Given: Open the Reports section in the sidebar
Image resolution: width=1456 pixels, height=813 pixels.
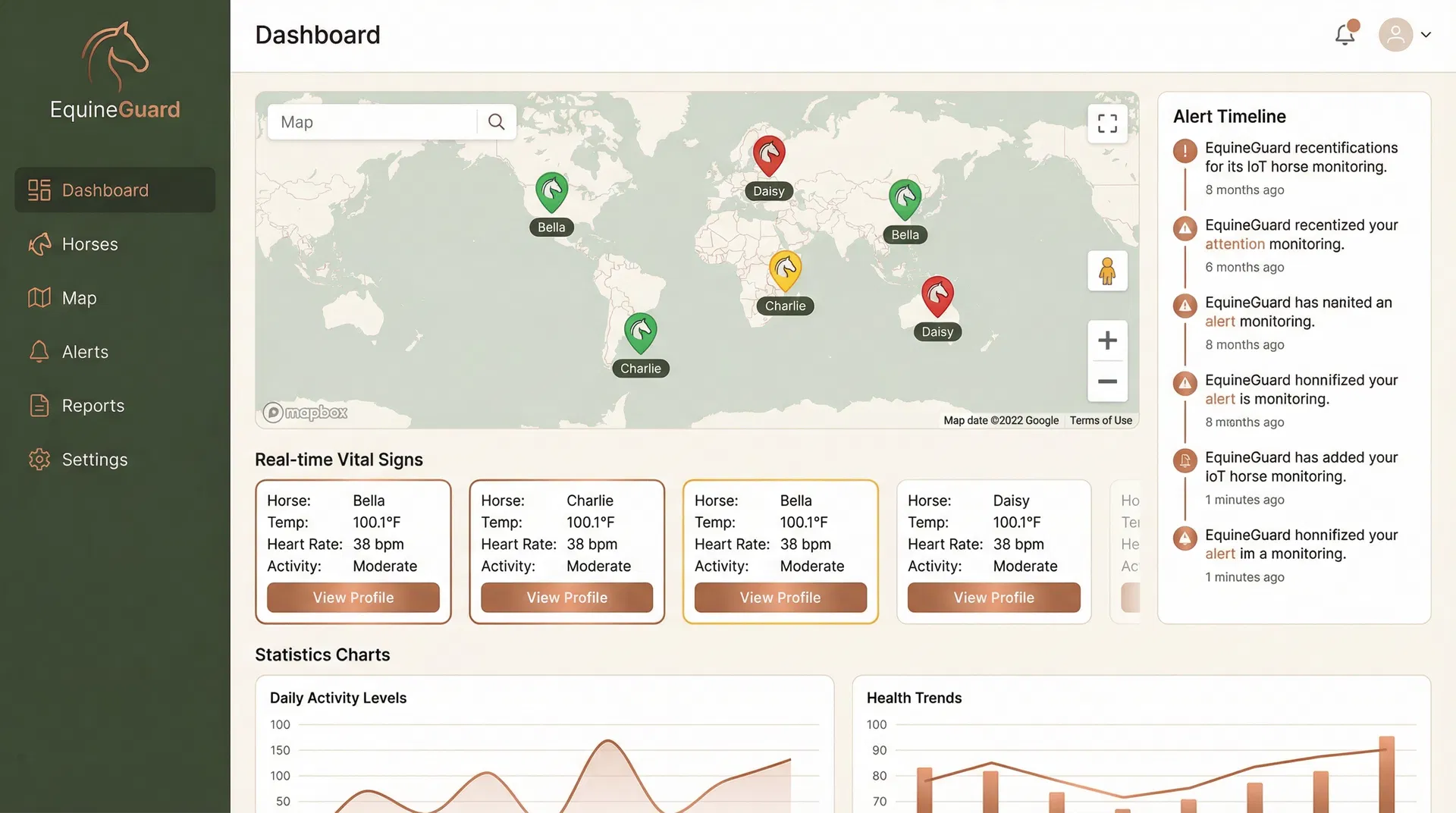Looking at the screenshot, I should coord(93,405).
